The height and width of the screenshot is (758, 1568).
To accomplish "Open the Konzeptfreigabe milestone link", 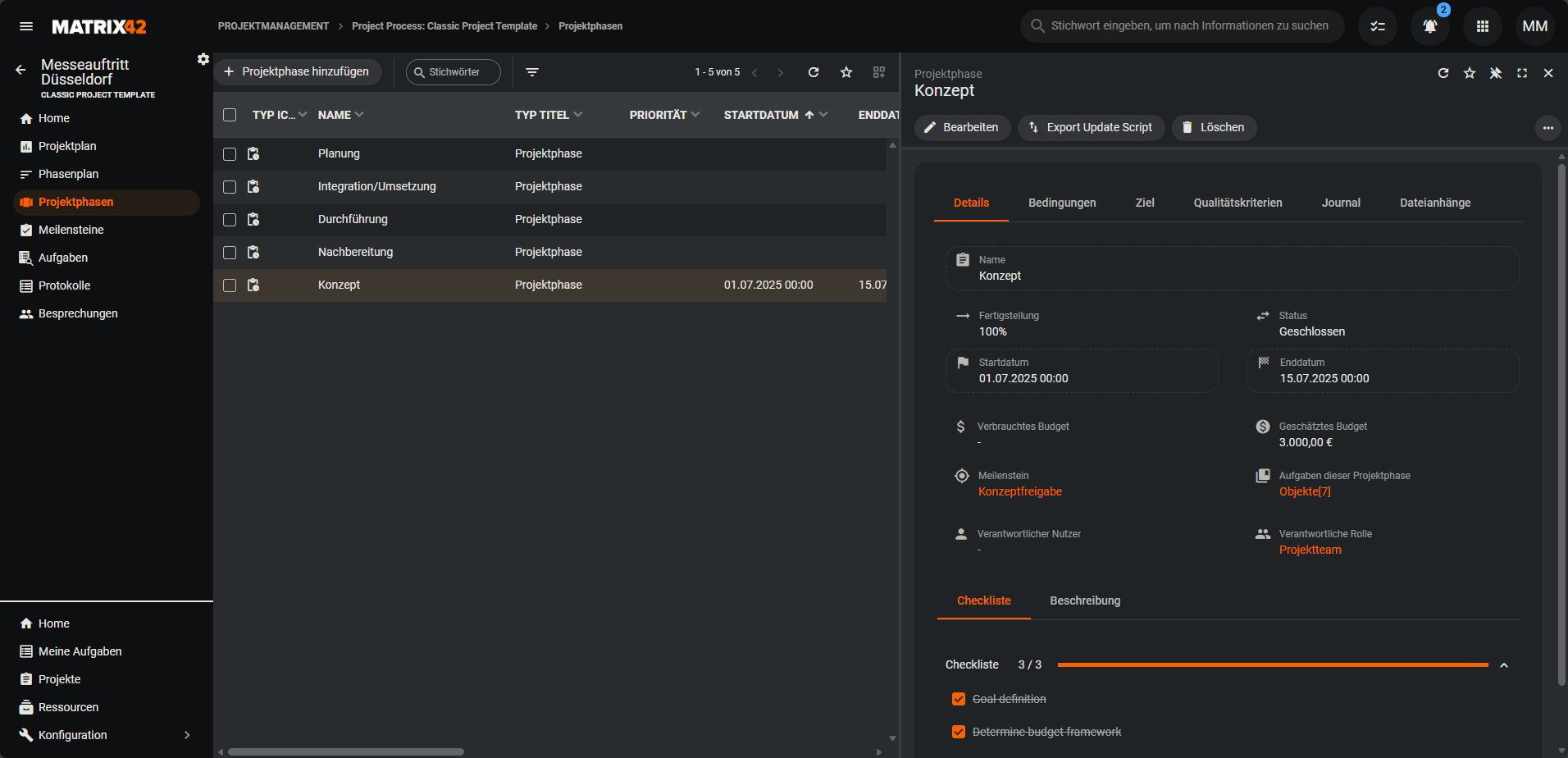I will coord(1020,491).
